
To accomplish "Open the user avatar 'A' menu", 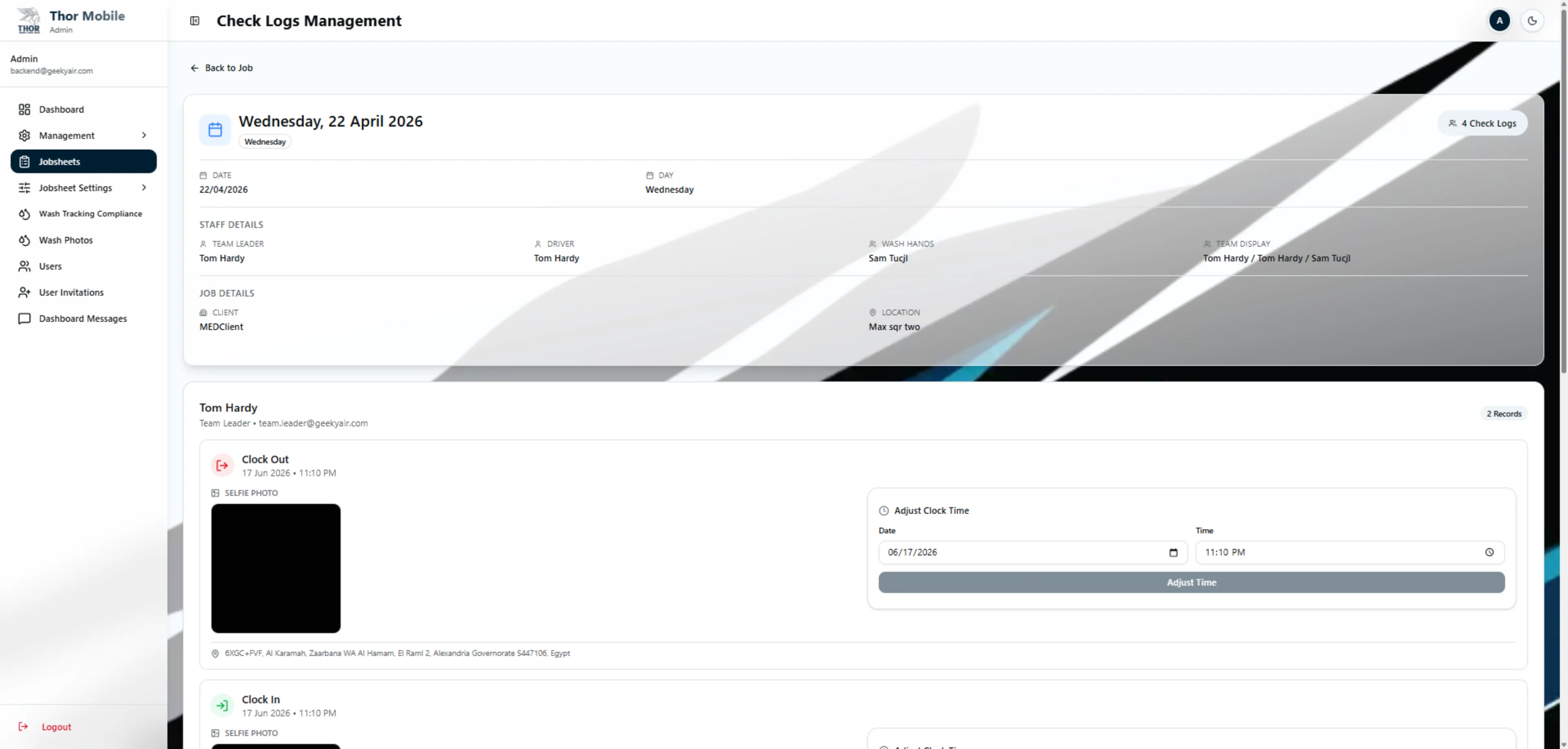I will (x=1499, y=21).
